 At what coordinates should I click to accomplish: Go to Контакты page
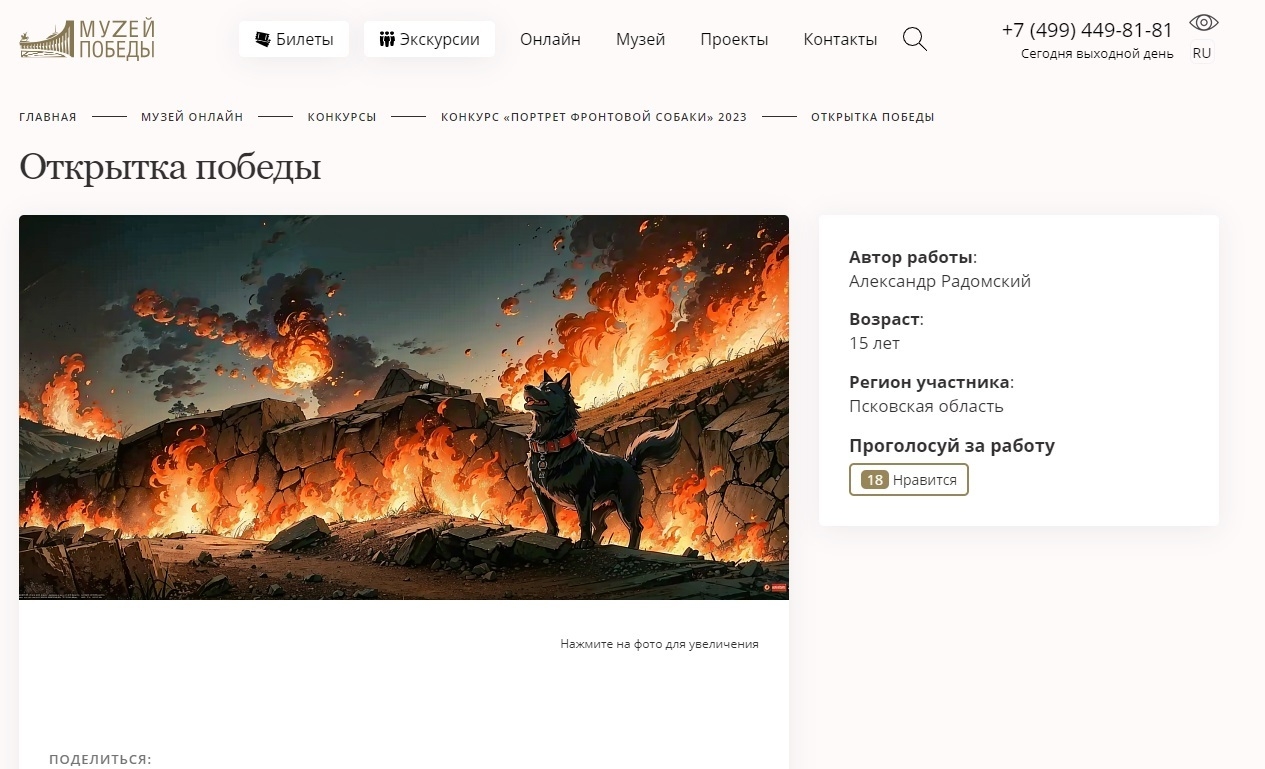point(840,39)
